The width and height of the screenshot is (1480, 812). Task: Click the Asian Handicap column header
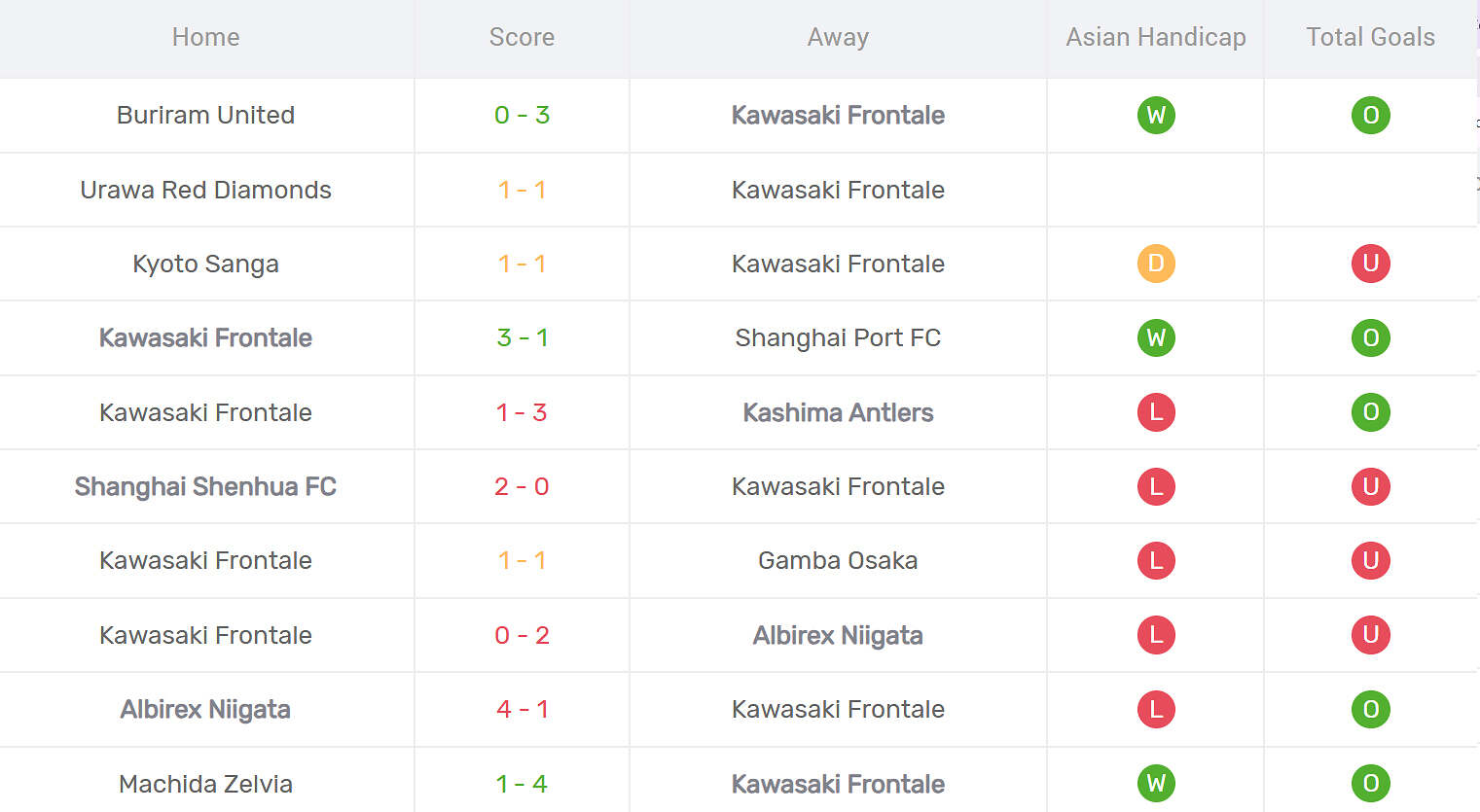pyautogui.click(x=1155, y=37)
